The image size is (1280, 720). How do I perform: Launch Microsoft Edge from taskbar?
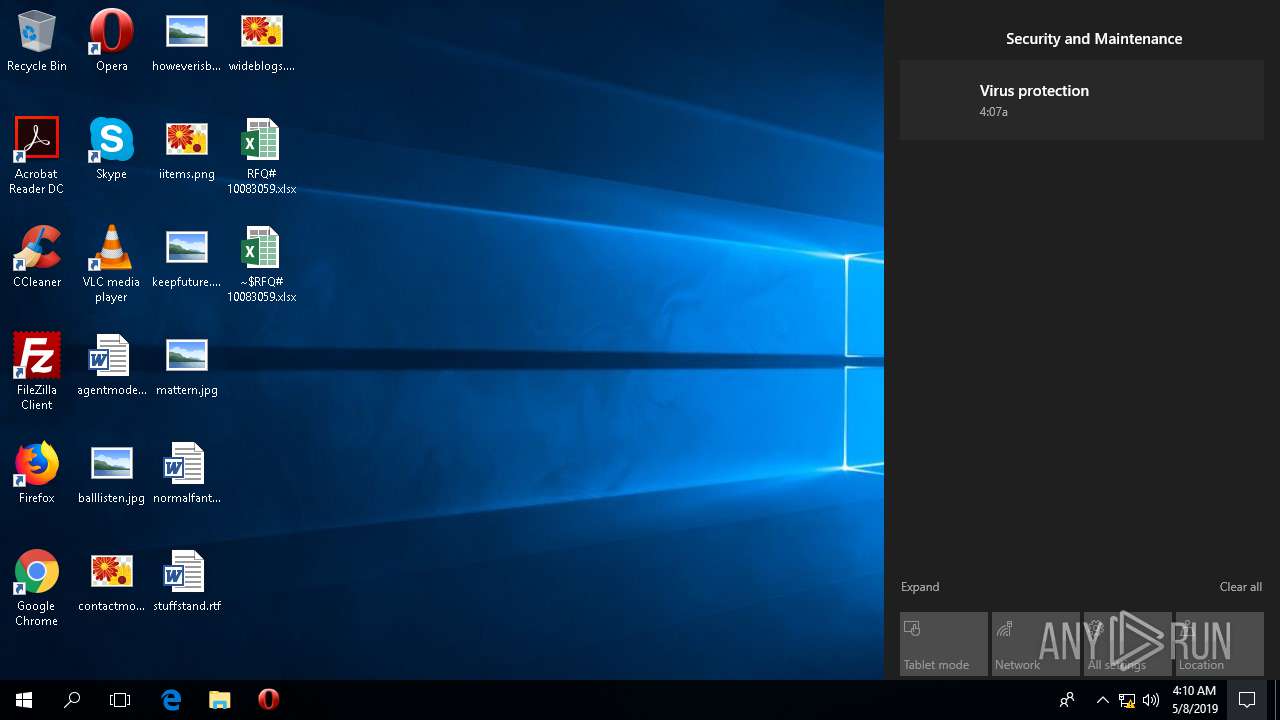tap(171, 700)
